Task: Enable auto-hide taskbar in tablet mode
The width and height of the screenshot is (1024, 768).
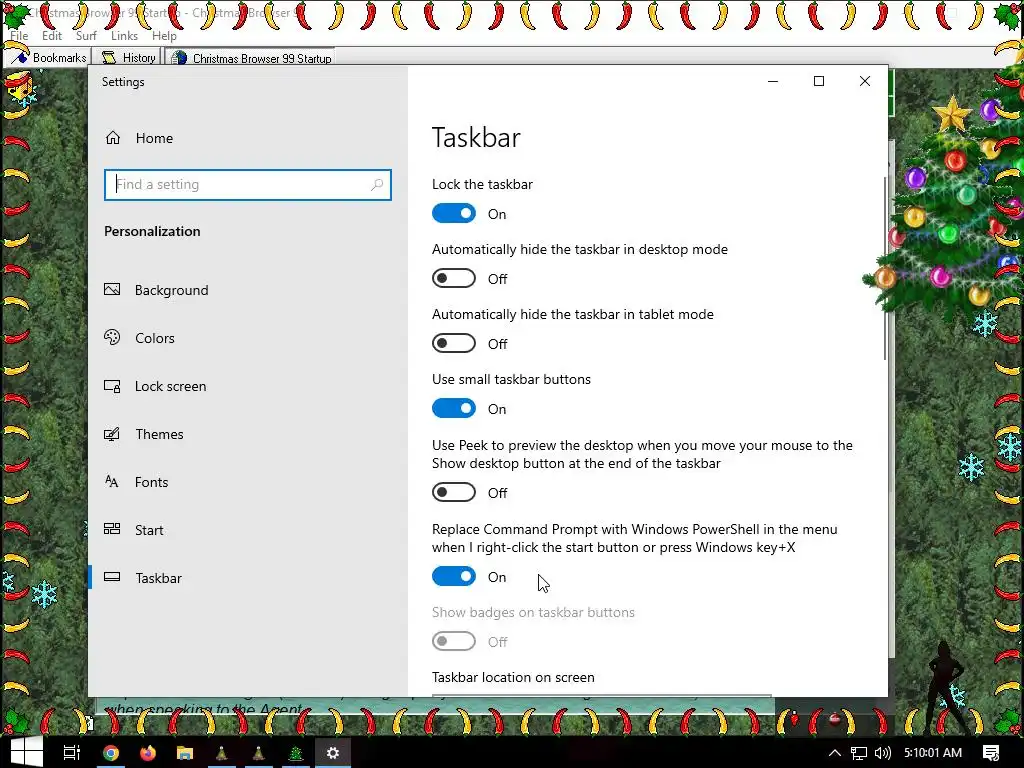Action: click(454, 344)
